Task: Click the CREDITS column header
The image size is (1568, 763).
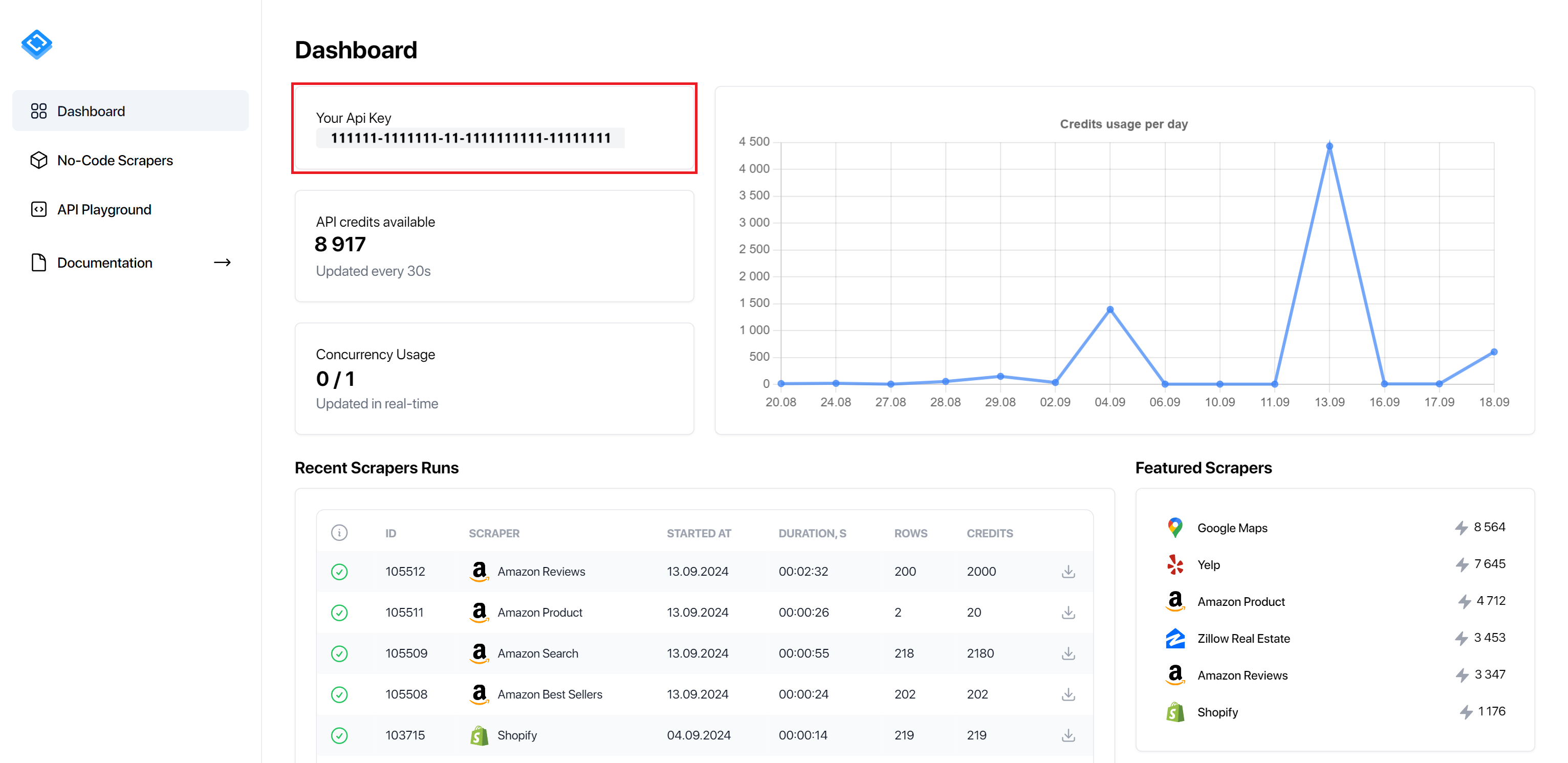Action: pos(989,533)
